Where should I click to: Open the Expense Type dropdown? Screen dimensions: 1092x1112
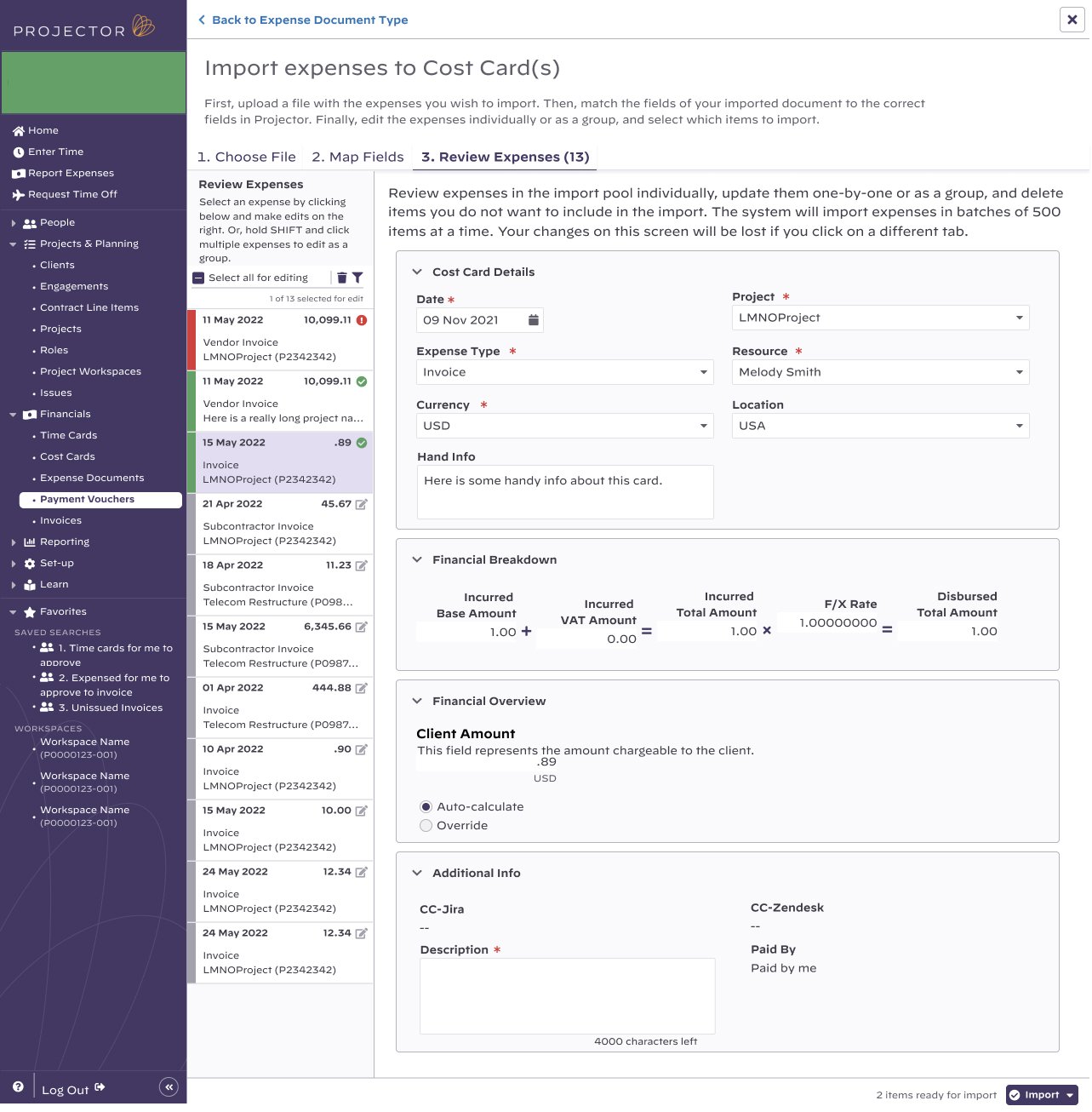(565, 373)
